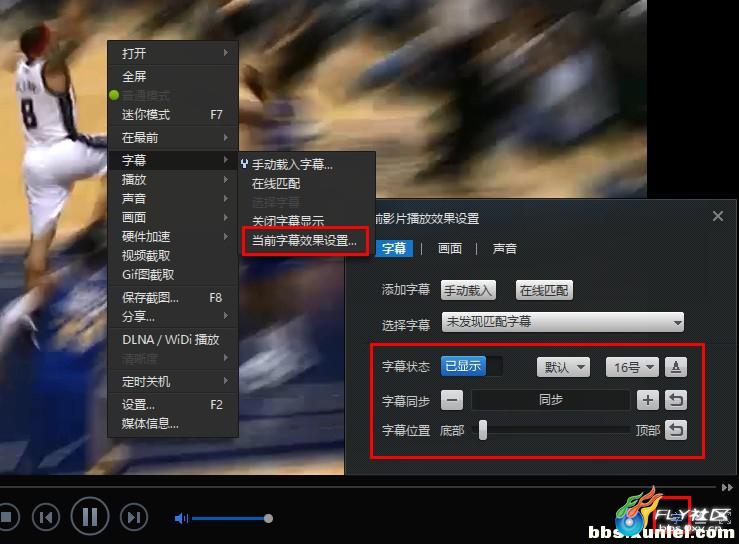Choose 视频截取 from the menu
The image size is (739, 544).
(173, 256)
